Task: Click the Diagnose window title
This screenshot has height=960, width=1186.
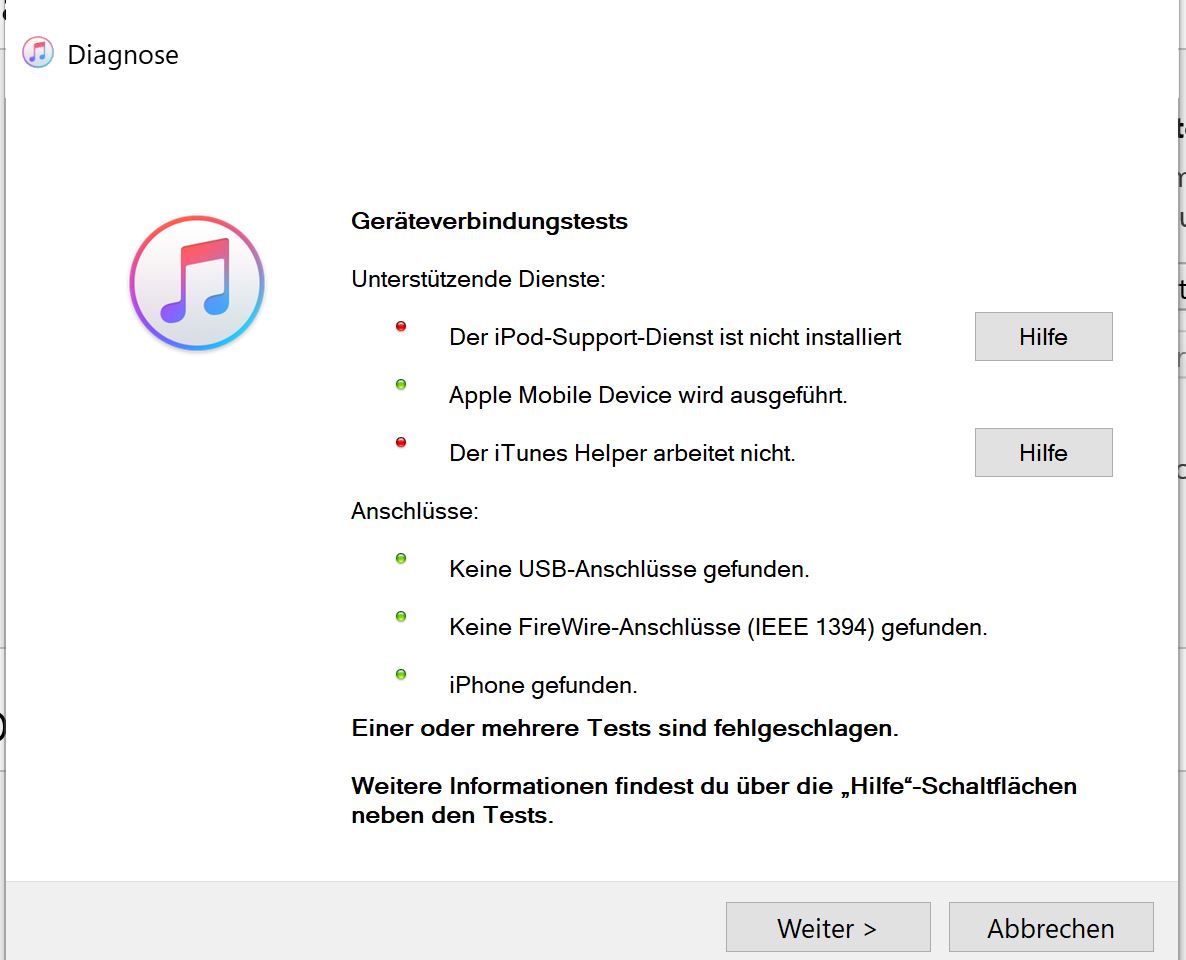Action: tap(123, 54)
